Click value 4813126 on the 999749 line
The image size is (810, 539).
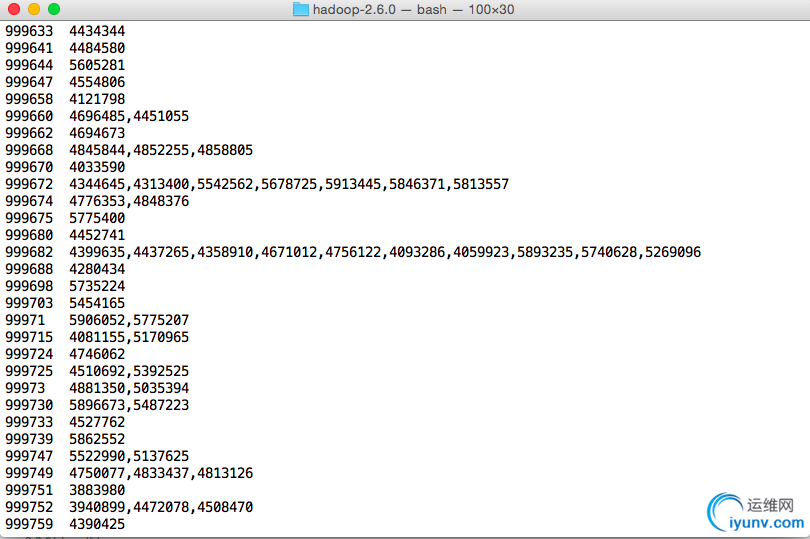[225, 473]
